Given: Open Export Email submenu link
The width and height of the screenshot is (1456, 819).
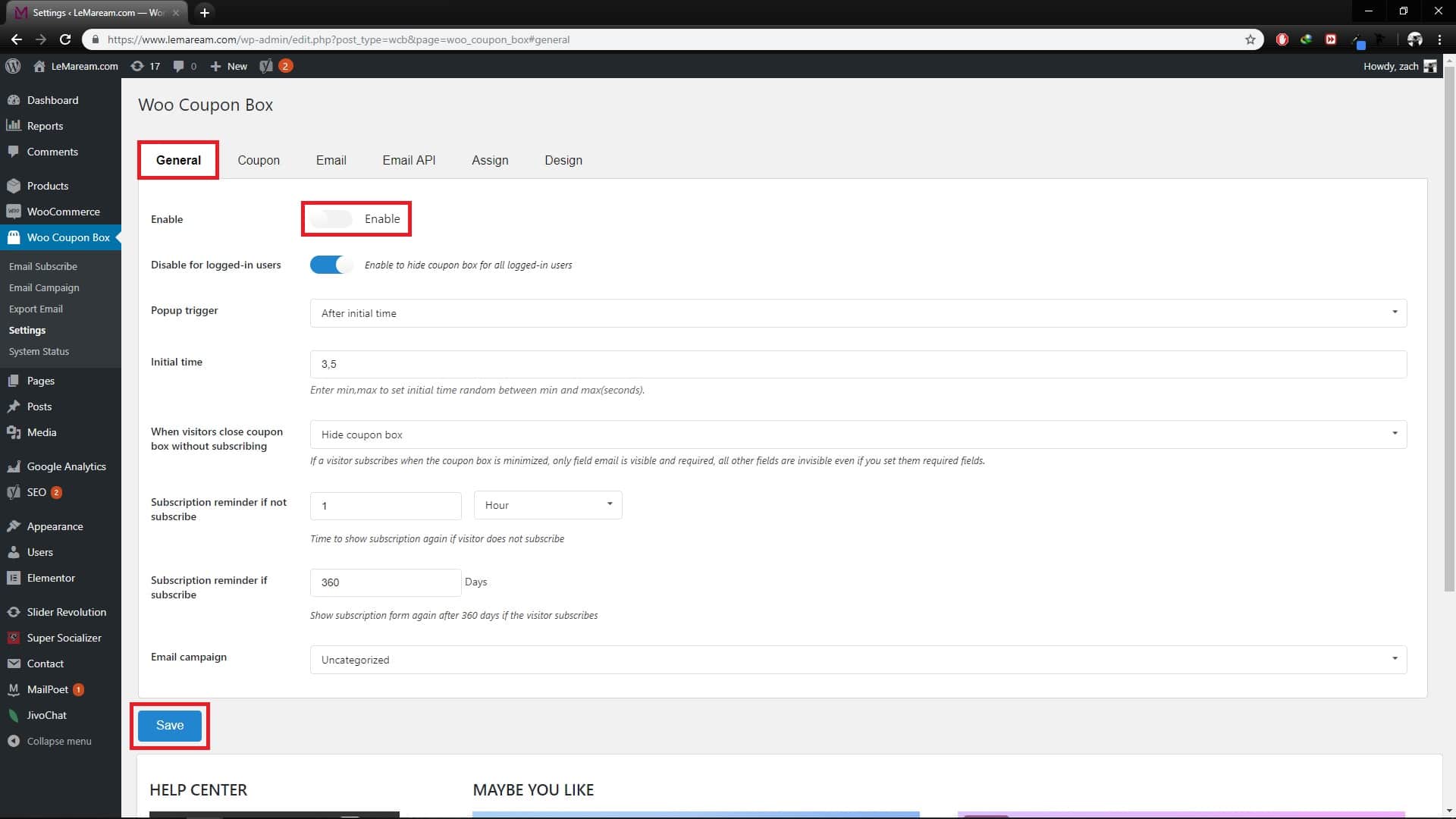Looking at the screenshot, I should (x=36, y=309).
